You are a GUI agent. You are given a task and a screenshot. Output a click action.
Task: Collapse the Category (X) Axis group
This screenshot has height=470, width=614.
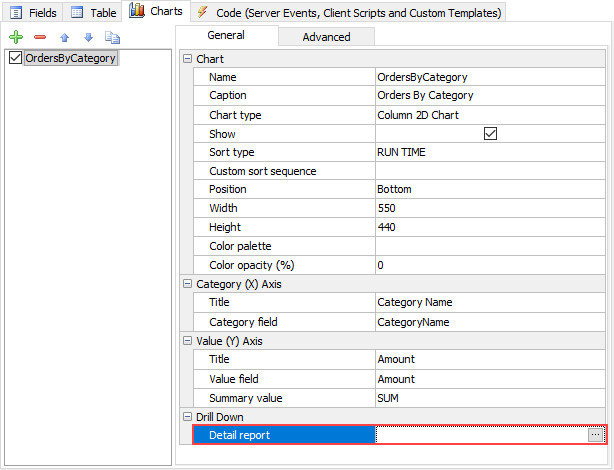(x=187, y=284)
